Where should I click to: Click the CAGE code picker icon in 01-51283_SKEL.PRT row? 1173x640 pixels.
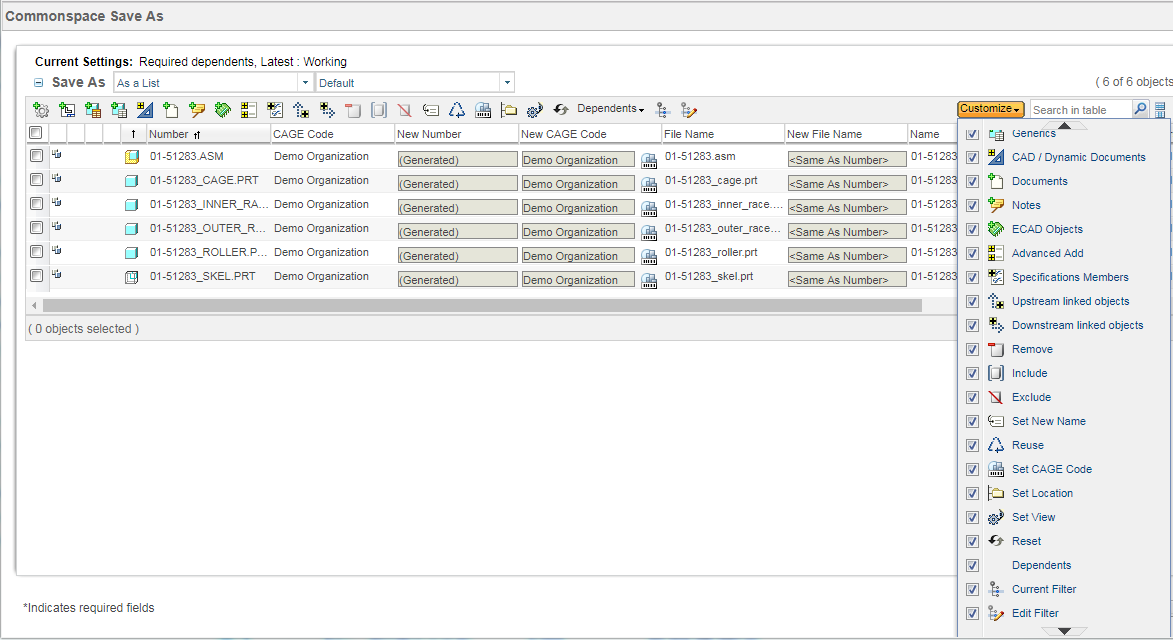point(649,280)
